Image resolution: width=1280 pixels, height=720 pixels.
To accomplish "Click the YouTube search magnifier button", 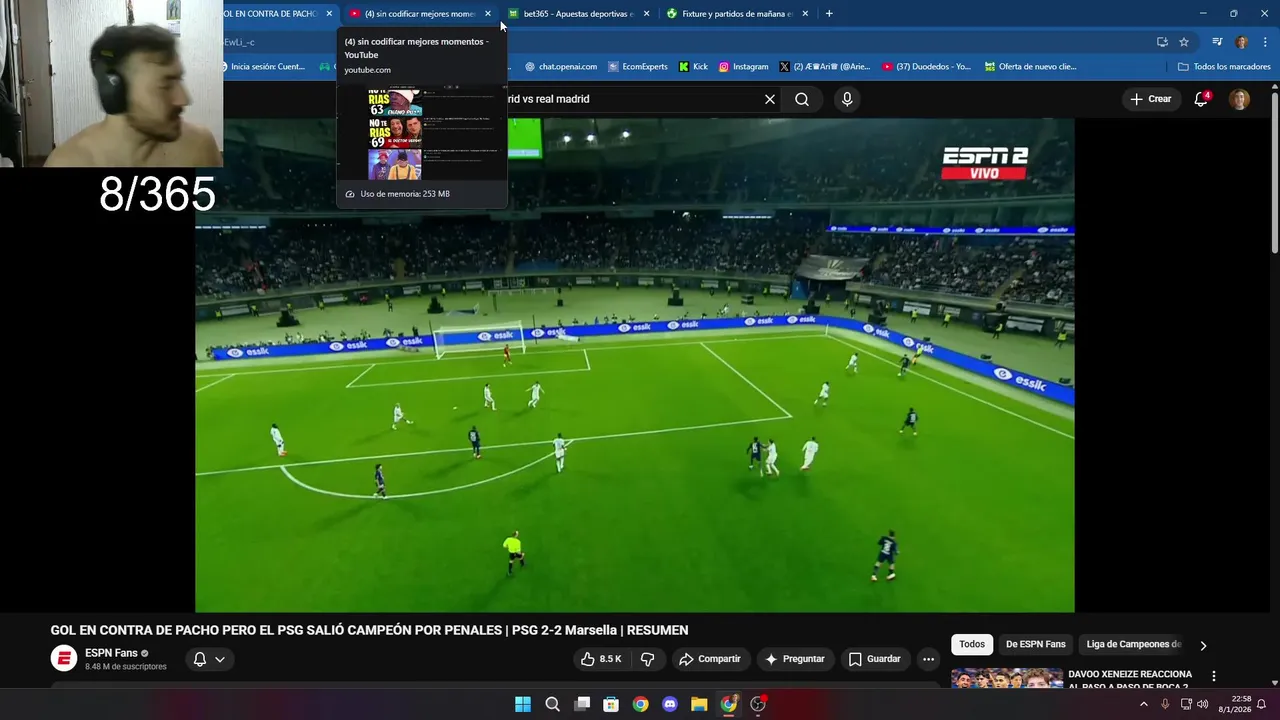I will (x=802, y=99).
